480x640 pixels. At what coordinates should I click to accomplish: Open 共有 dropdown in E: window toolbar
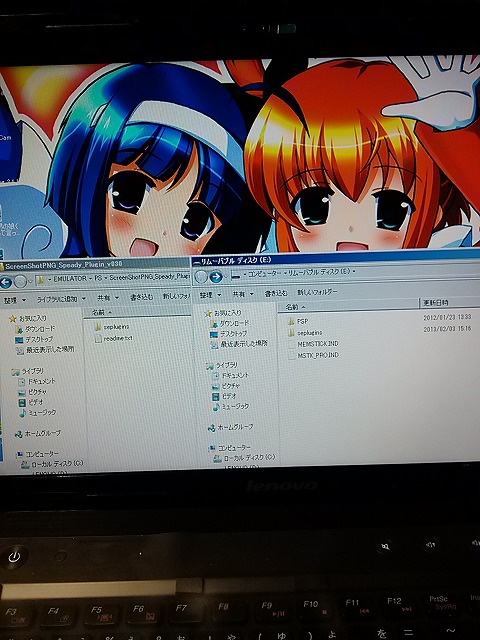pos(243,294)
